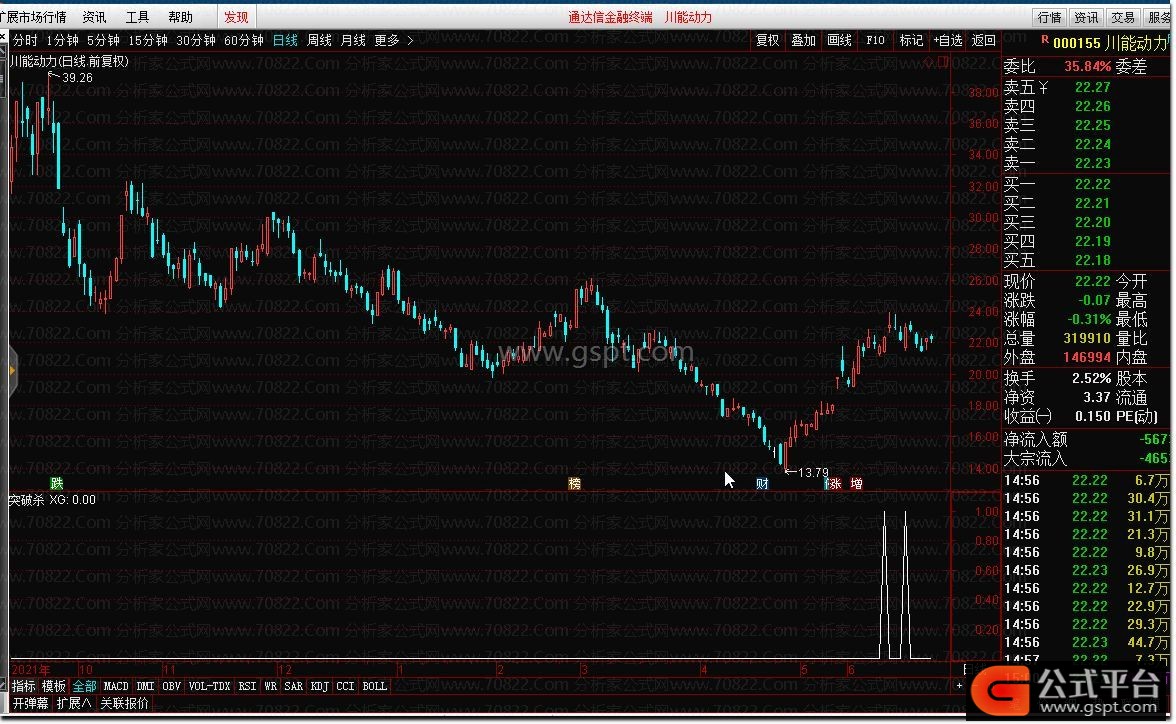Click the 返回 back button
The height and width of the screenshot is (724, 1176).
tap(983, 41)
